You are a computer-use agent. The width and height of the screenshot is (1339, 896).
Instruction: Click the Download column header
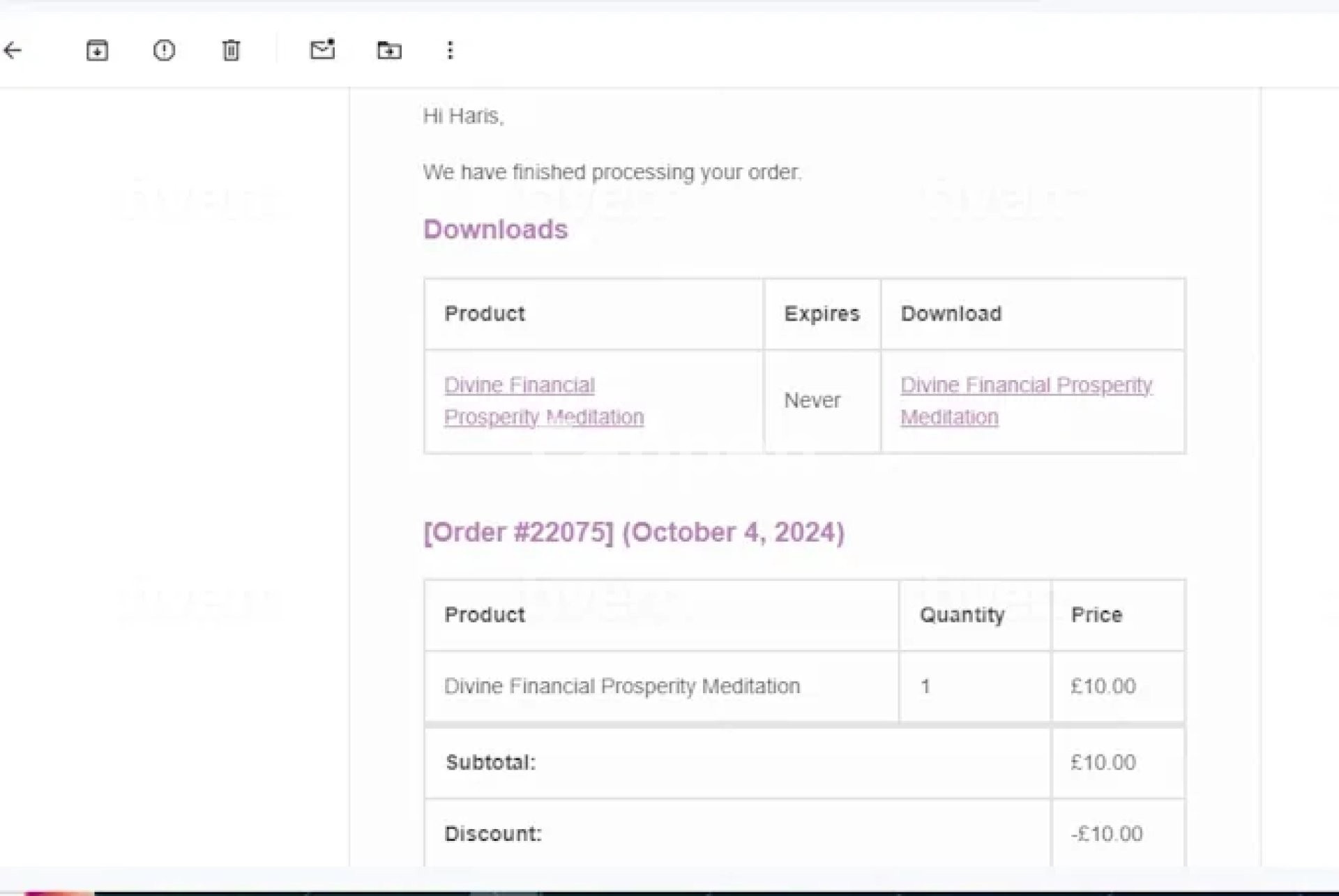coord(951,314)
